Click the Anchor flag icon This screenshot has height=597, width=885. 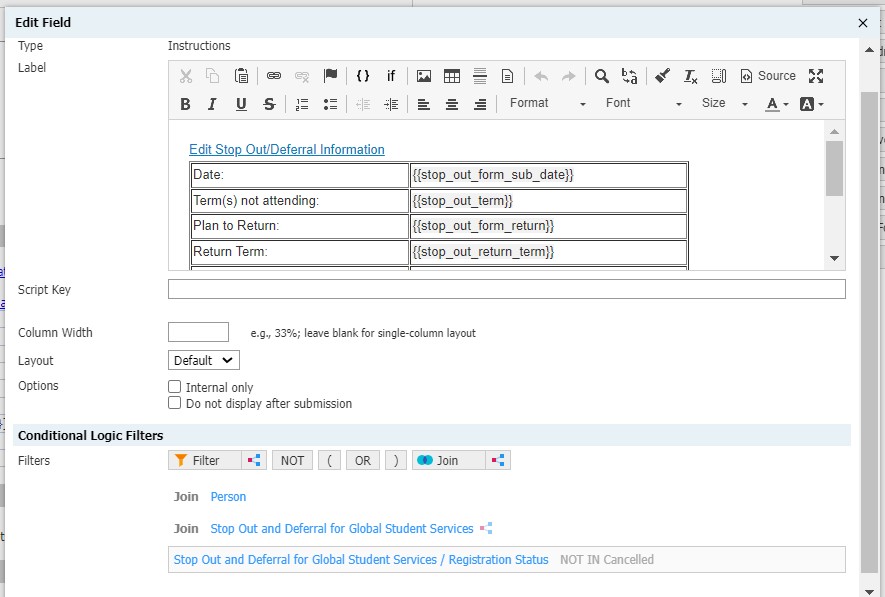[331, 76]
